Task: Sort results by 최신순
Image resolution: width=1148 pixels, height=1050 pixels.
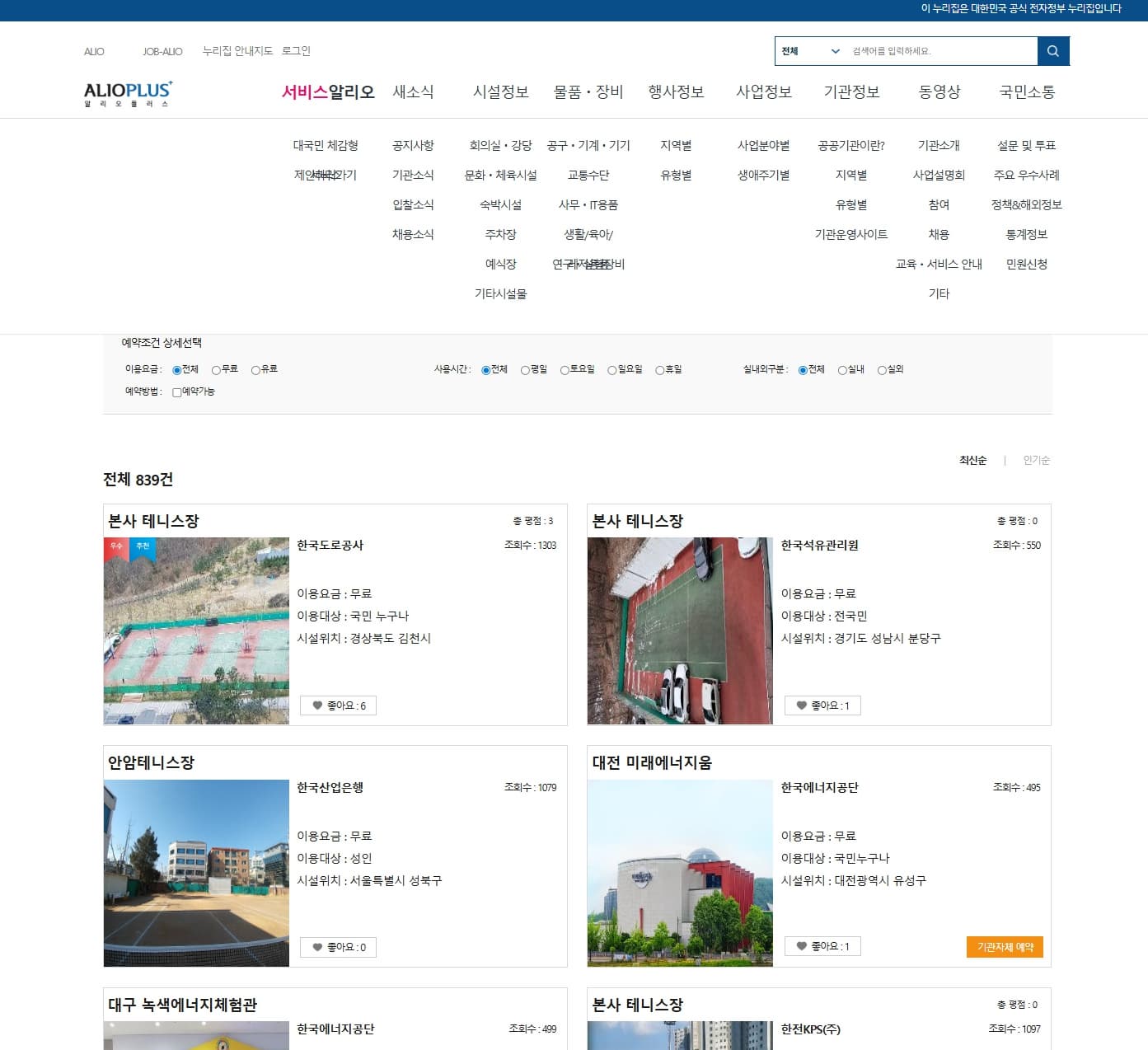Action: [972, 460]
